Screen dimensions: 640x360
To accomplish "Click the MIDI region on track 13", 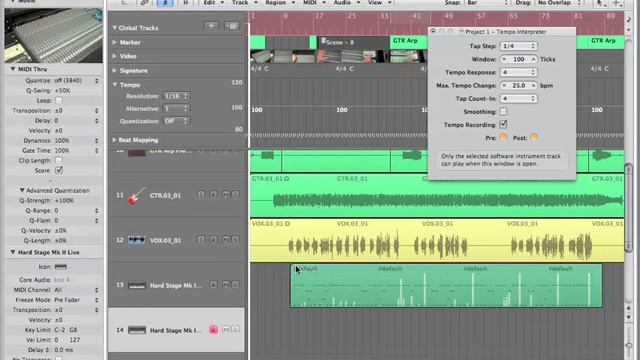I will pos(446,286).
